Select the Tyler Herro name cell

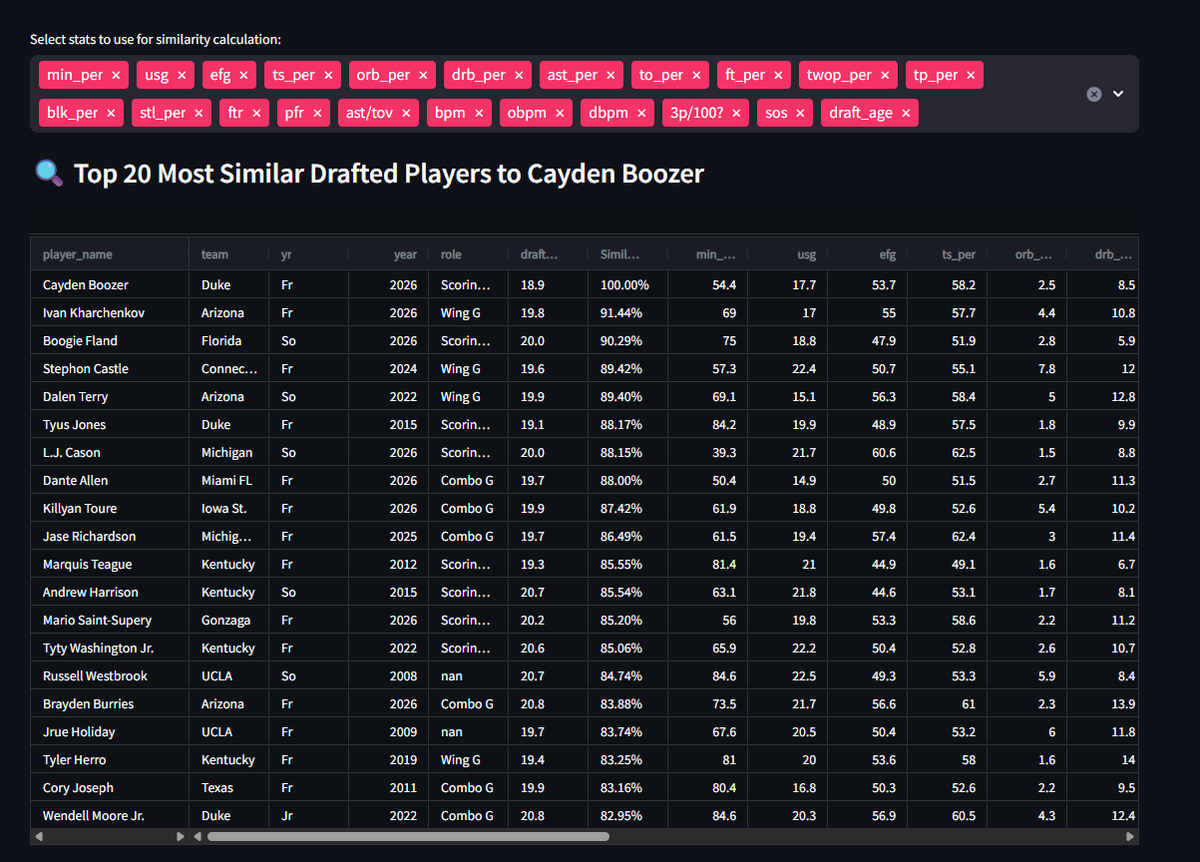pos(109,760)
